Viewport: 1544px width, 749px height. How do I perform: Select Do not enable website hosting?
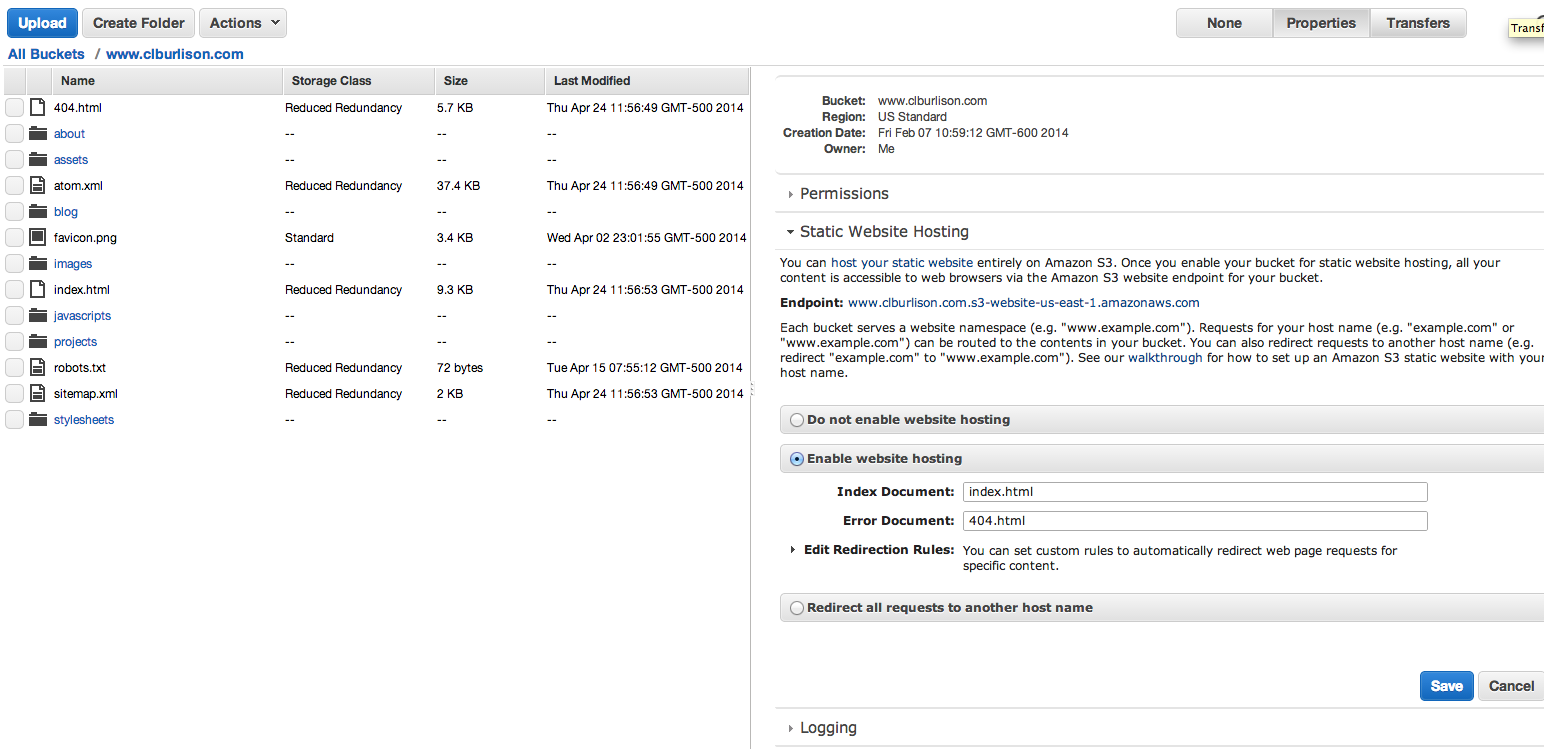click(797, 420)
